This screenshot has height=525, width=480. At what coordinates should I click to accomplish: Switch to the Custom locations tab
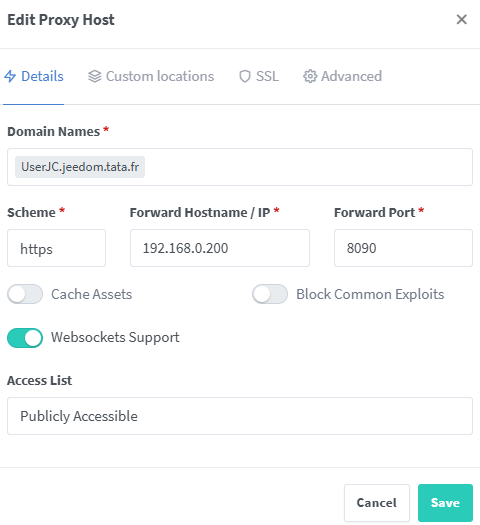tap(151, 76)
